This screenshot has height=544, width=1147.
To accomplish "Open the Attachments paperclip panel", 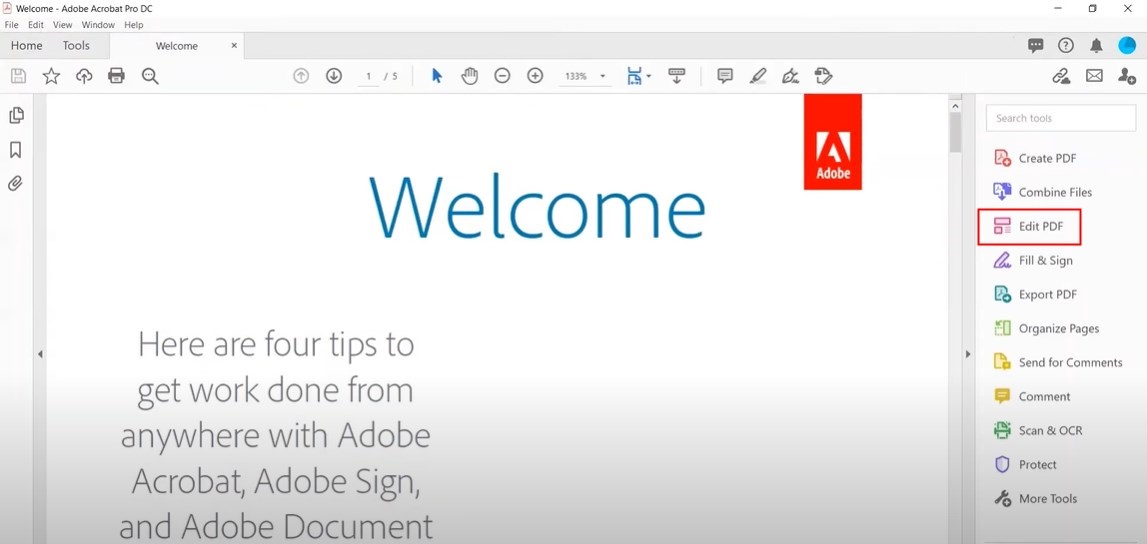I will (15, 183).
